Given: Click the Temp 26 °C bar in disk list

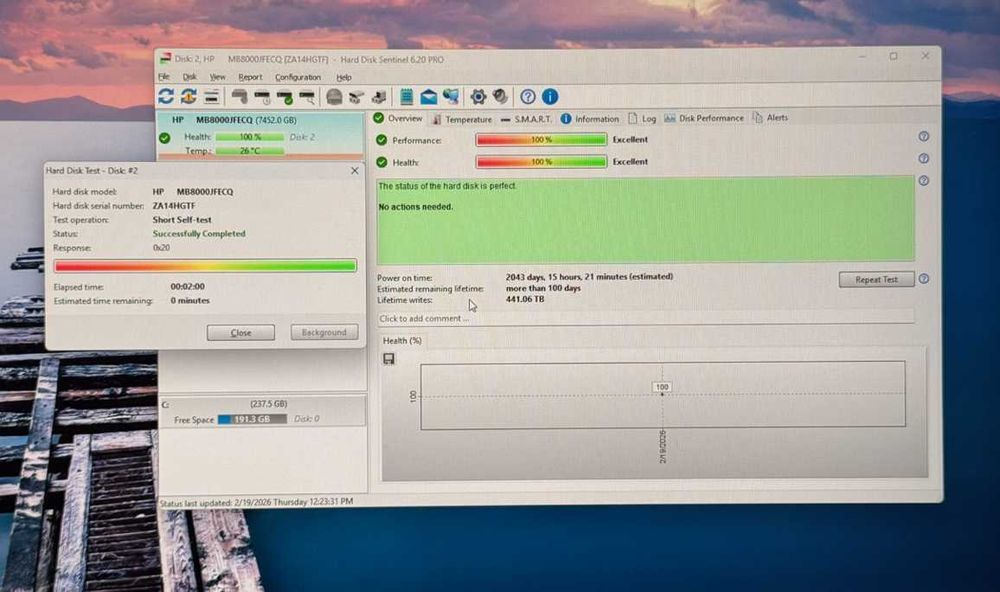Looking at the screenshot, I should click(x=249, y=151).
